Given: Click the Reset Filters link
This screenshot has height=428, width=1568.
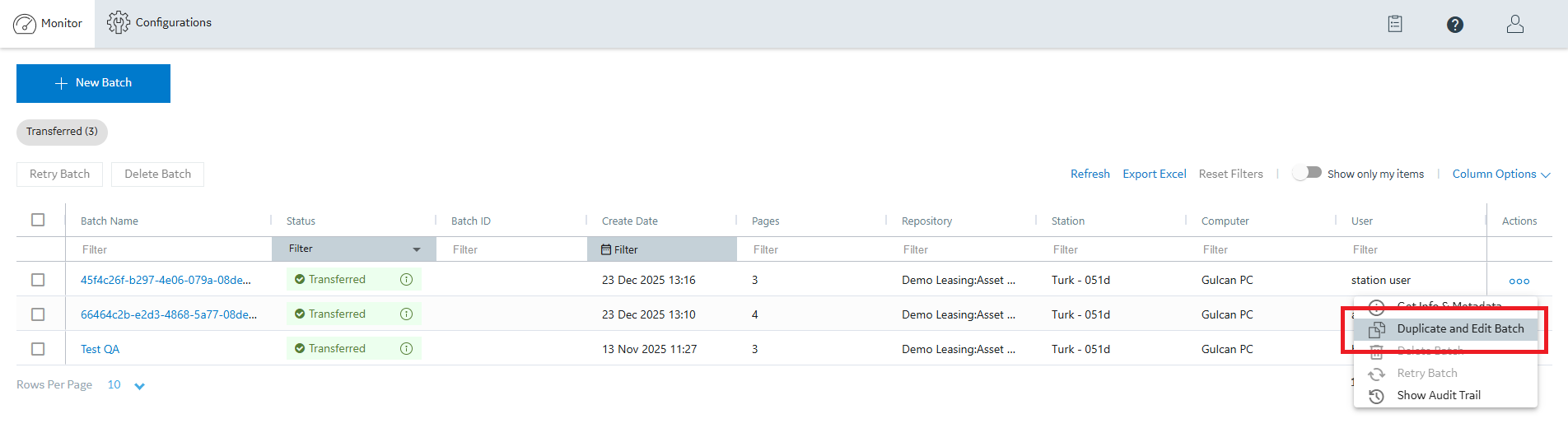Looking at the screenshot, I should click(1230, 174).
